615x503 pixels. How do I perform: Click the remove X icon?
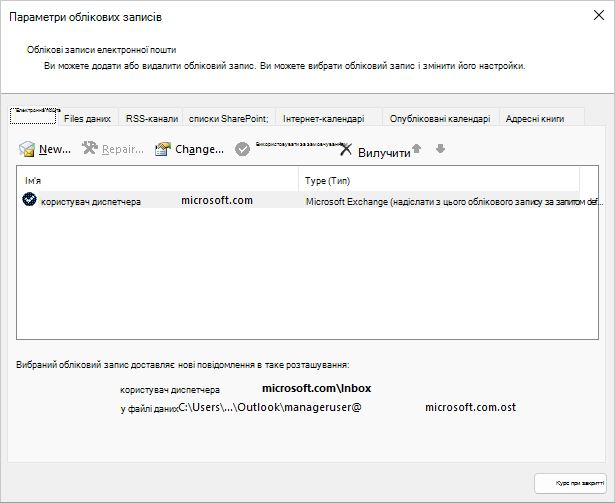(x=346, y=149)
